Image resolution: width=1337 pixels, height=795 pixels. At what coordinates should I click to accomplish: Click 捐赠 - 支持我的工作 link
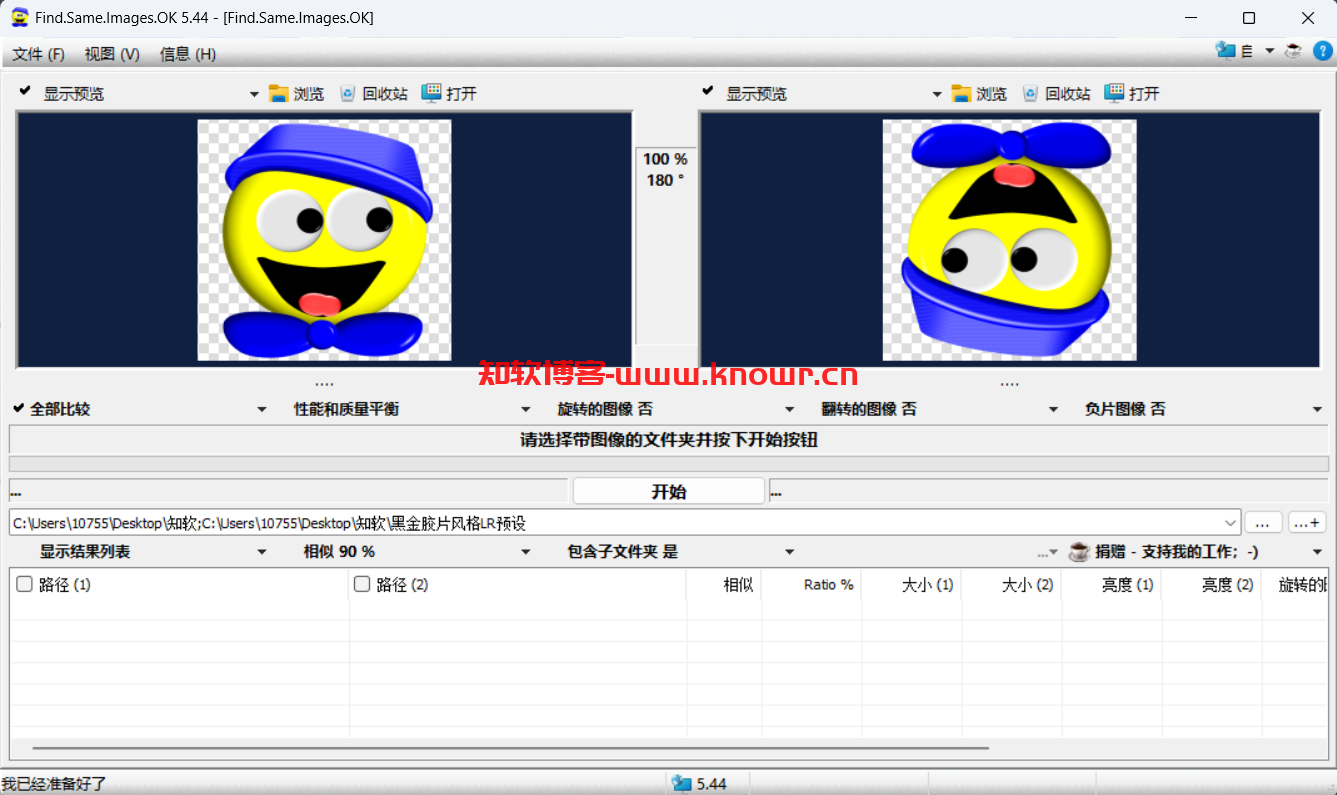click(x=1177, y=551)
